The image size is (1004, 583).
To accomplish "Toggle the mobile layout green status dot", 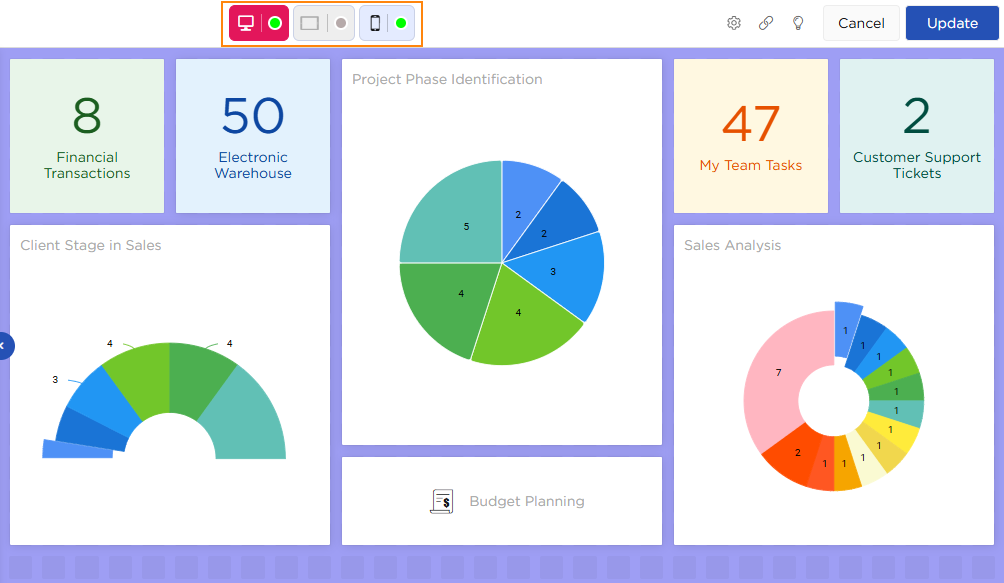I will pyautogui.click(x=401, y=23).
